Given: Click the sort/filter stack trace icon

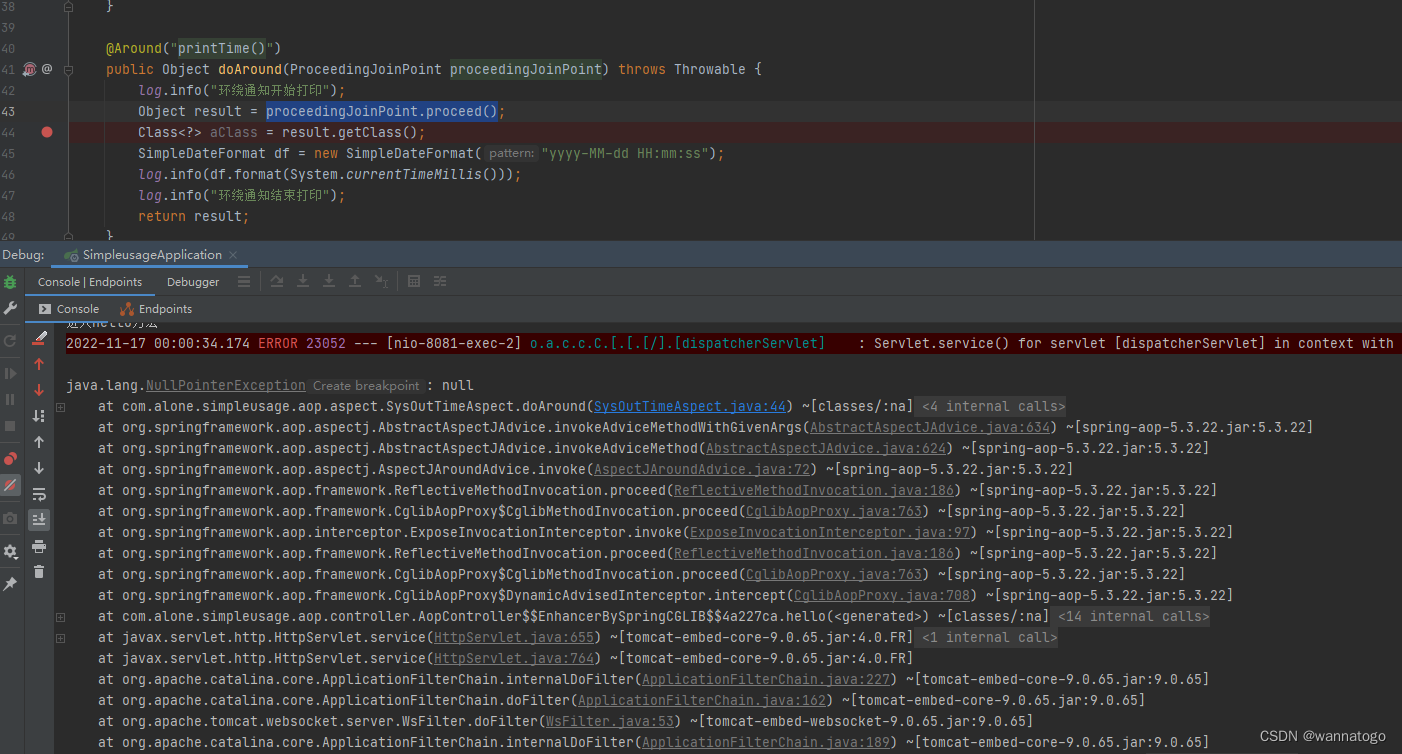Looking at the screenshot, I should tap(39, 416).
